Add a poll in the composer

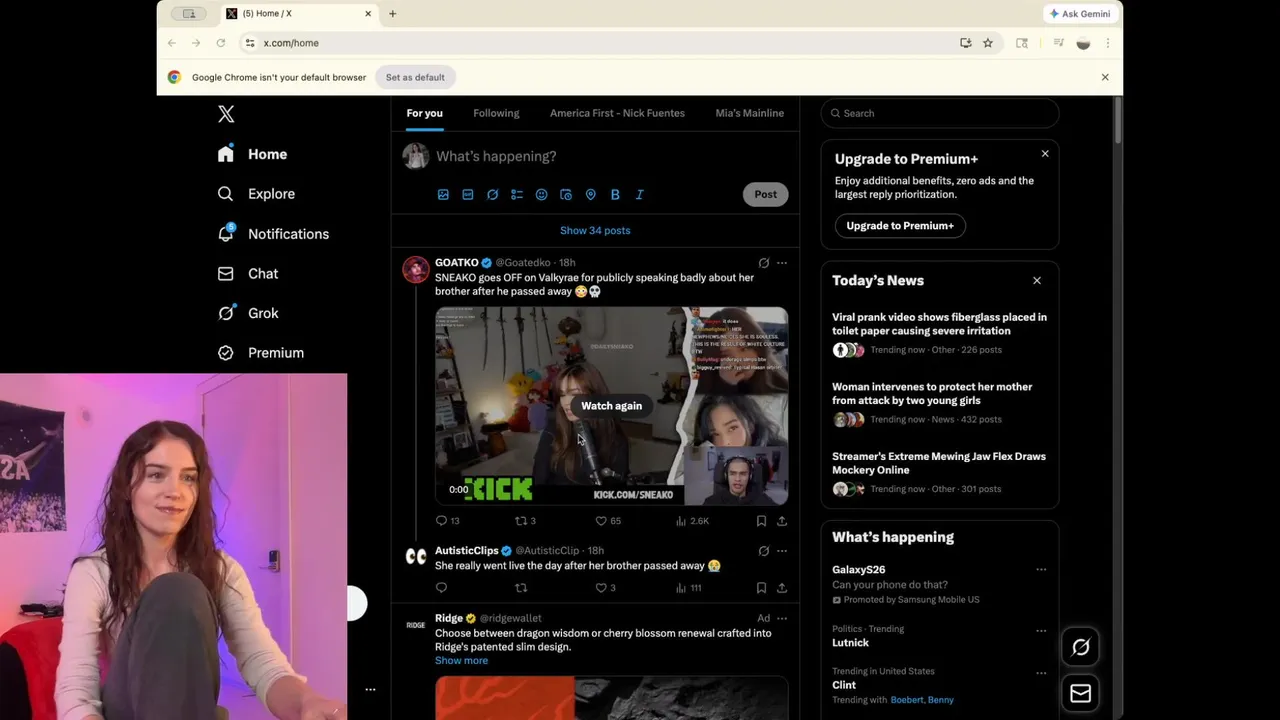(517, 195)
